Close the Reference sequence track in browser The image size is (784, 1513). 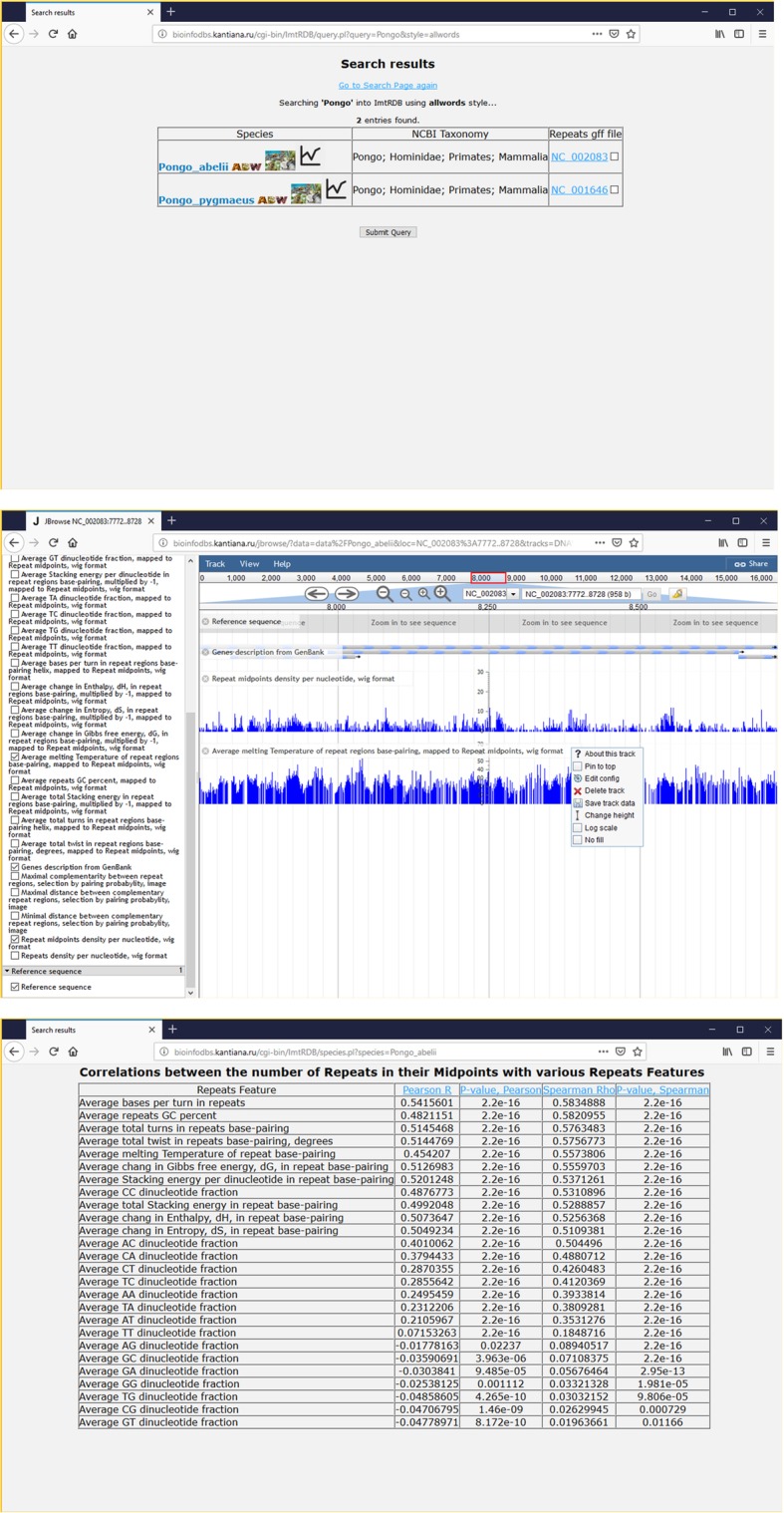click(x=205, y=622)
